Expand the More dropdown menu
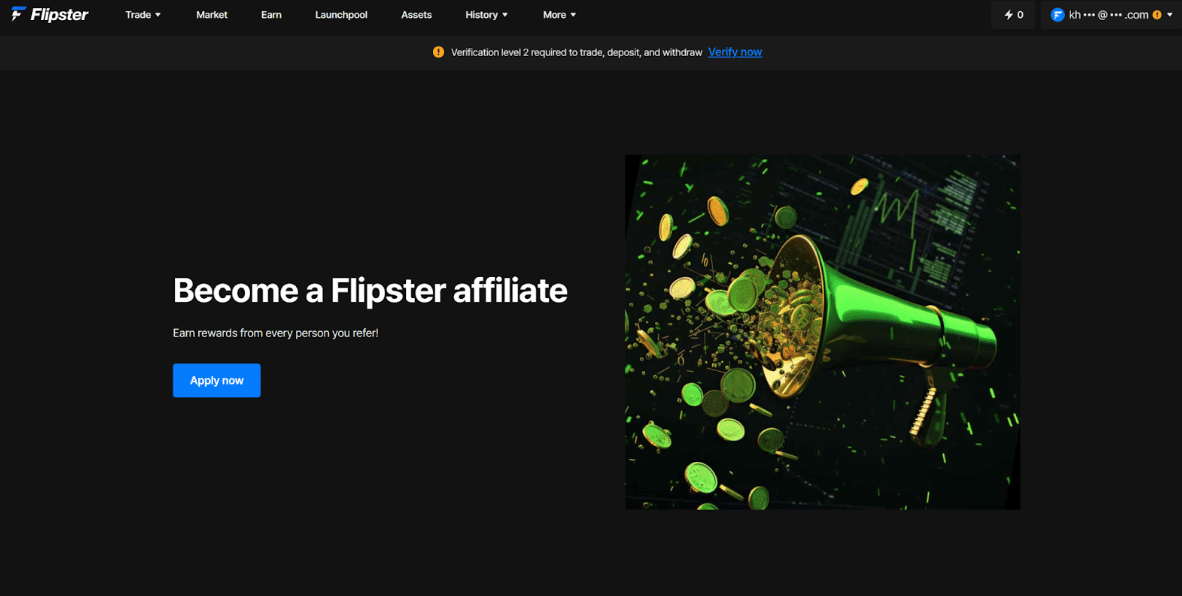Image resolution: width=1182 pixels, height=596 pixels. (559, 14)
